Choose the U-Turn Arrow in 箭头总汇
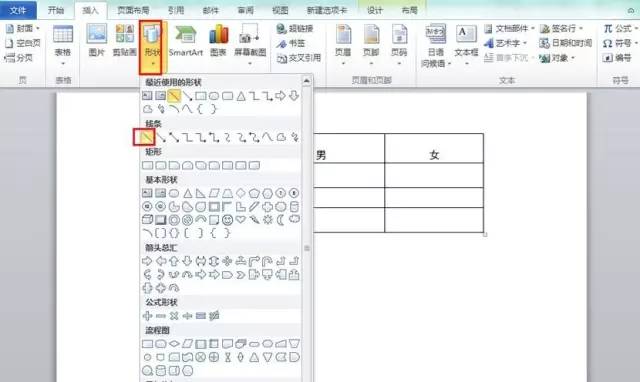Screen dimensions: 640x382 pos(268,261)
